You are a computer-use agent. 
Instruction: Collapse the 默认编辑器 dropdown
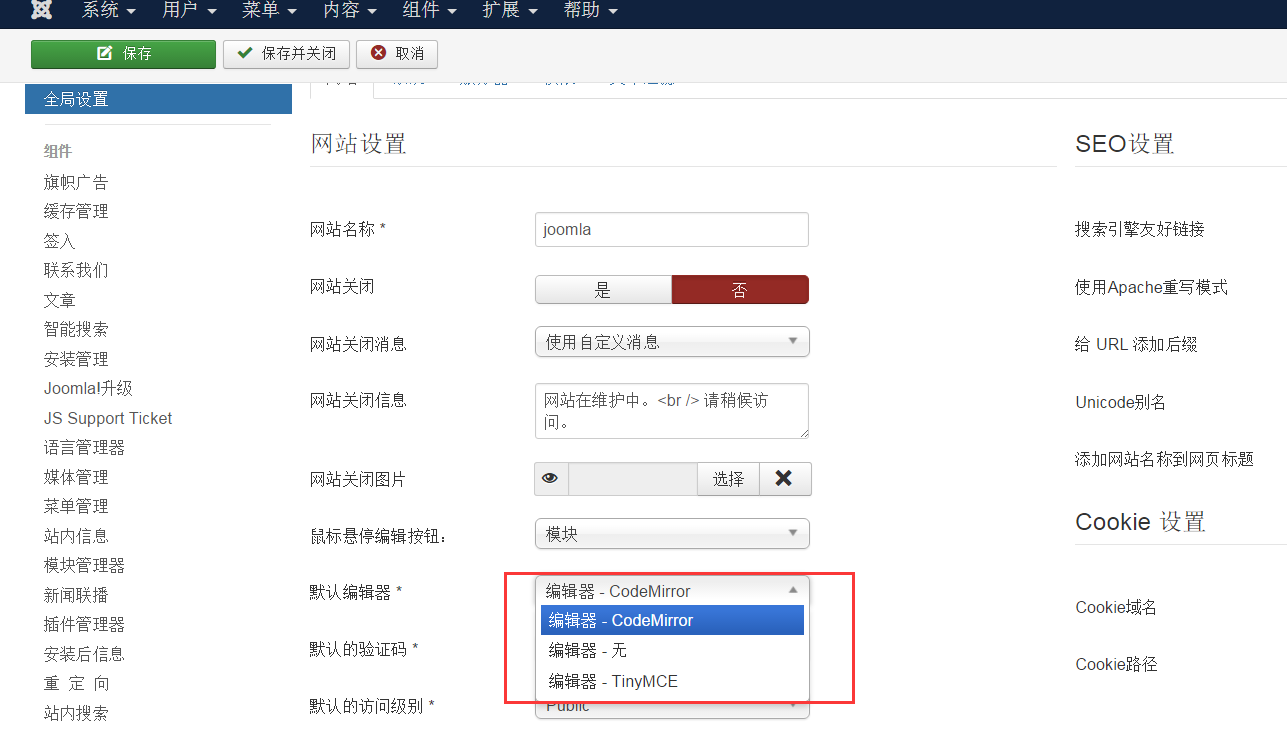672,591
